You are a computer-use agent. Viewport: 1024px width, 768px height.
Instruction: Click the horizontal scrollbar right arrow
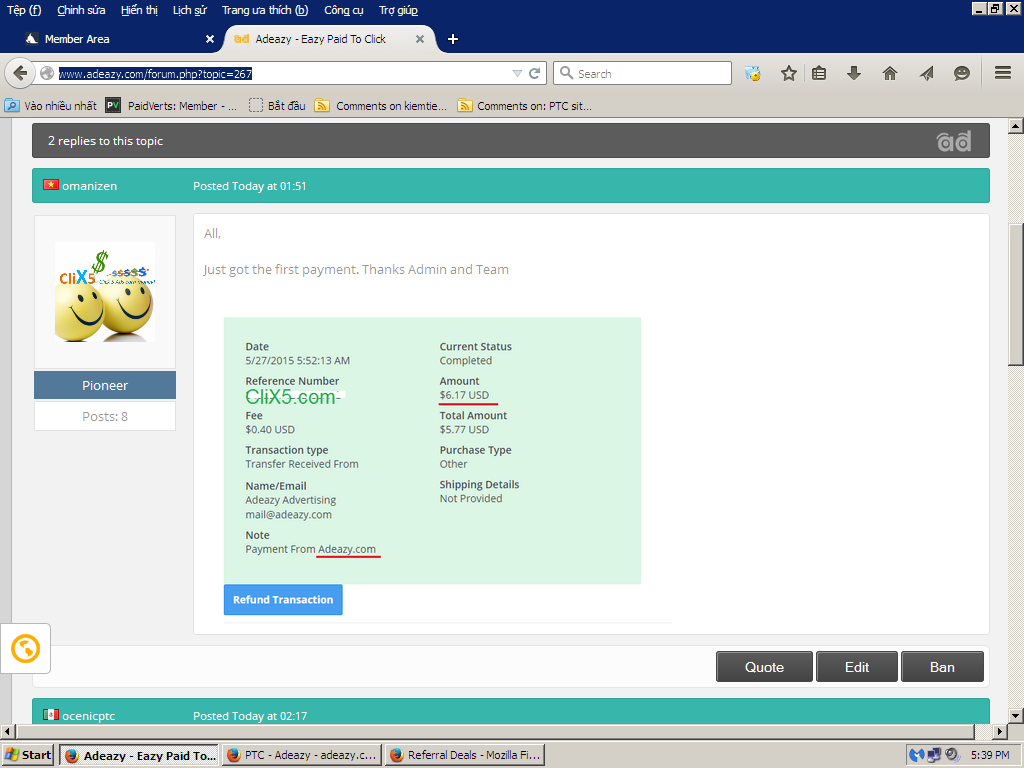(1000, 731)
